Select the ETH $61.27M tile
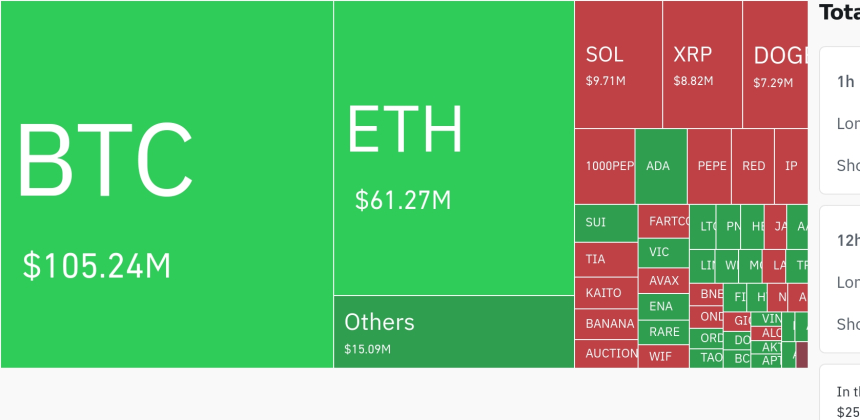The image size is (860, 420). [453, 148]
